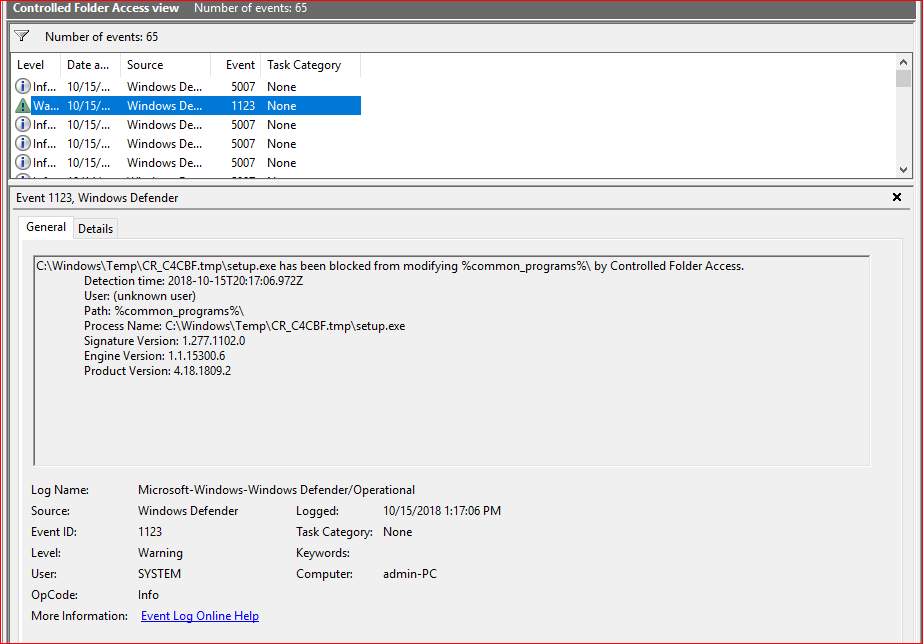Click the 'Path: %common_programs%\' line

point(164,311)
